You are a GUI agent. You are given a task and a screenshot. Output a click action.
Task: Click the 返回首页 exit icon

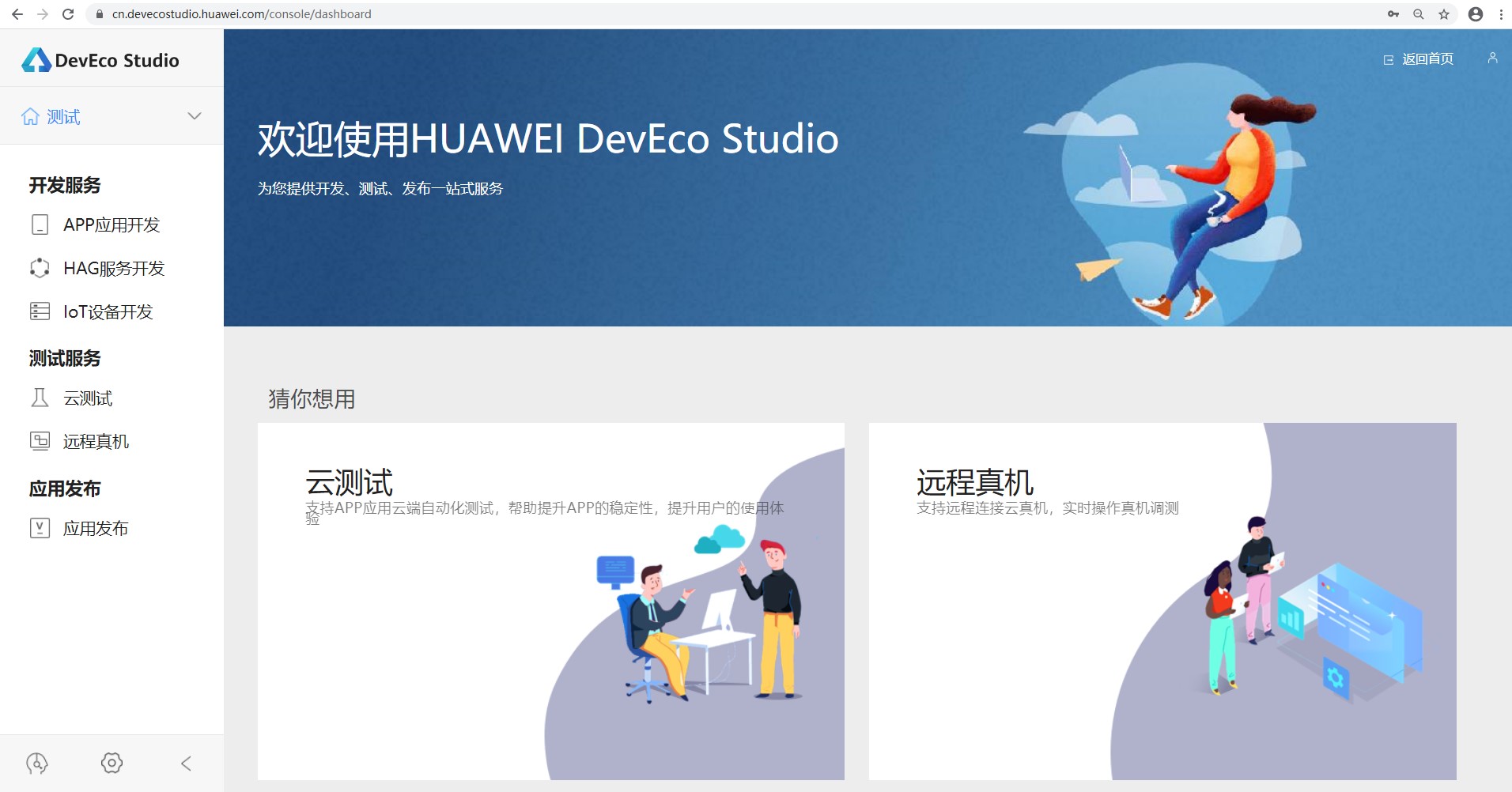tap(1388, 60)
